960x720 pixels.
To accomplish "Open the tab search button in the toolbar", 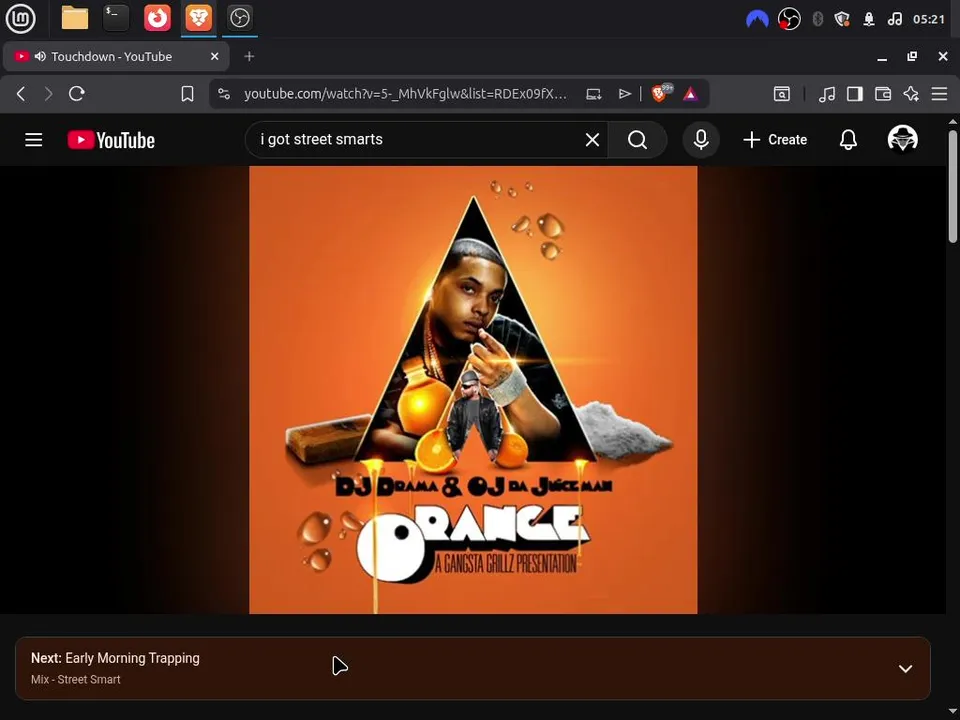I will pos(782,94).
